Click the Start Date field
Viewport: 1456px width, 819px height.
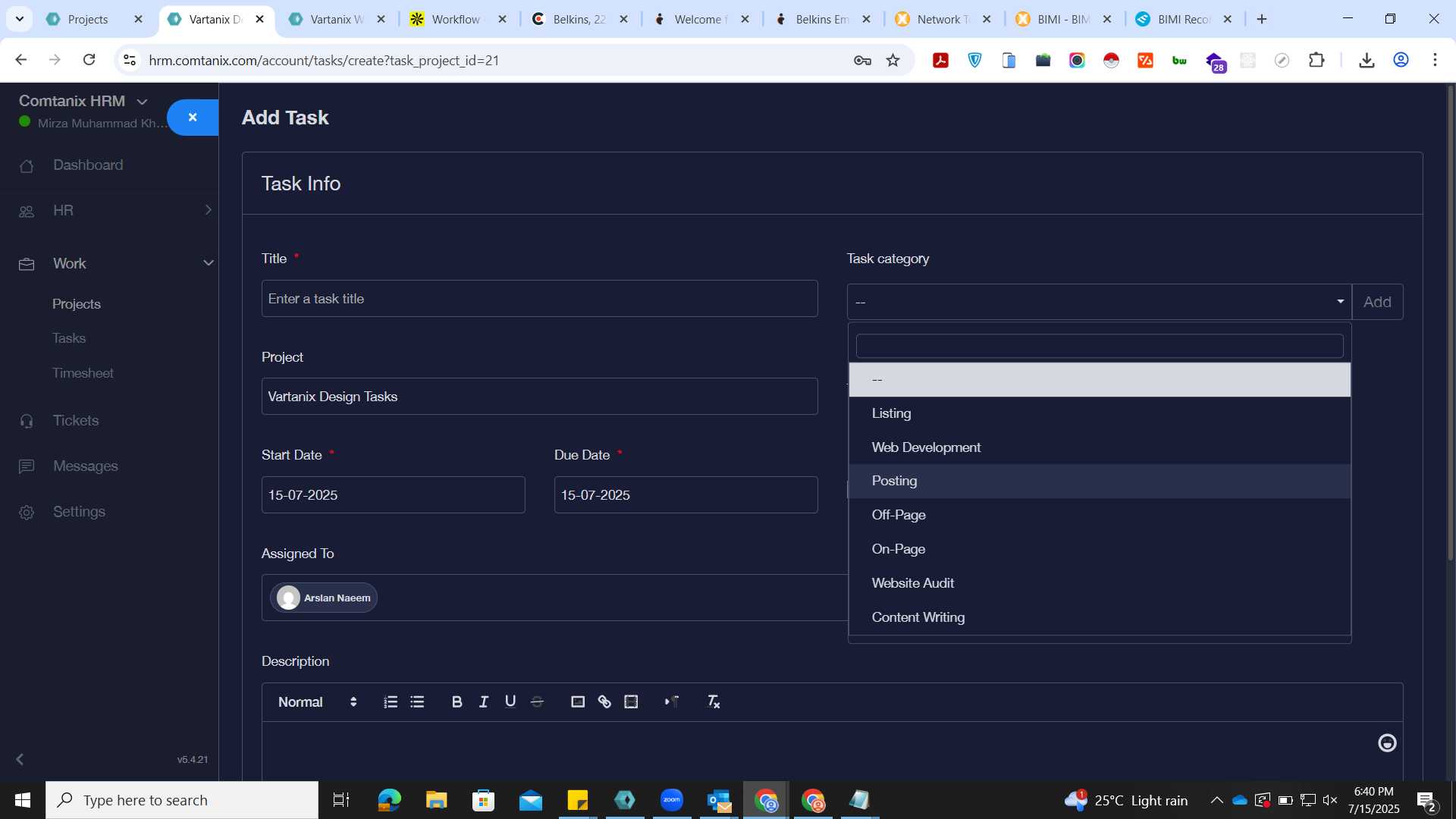393,495
